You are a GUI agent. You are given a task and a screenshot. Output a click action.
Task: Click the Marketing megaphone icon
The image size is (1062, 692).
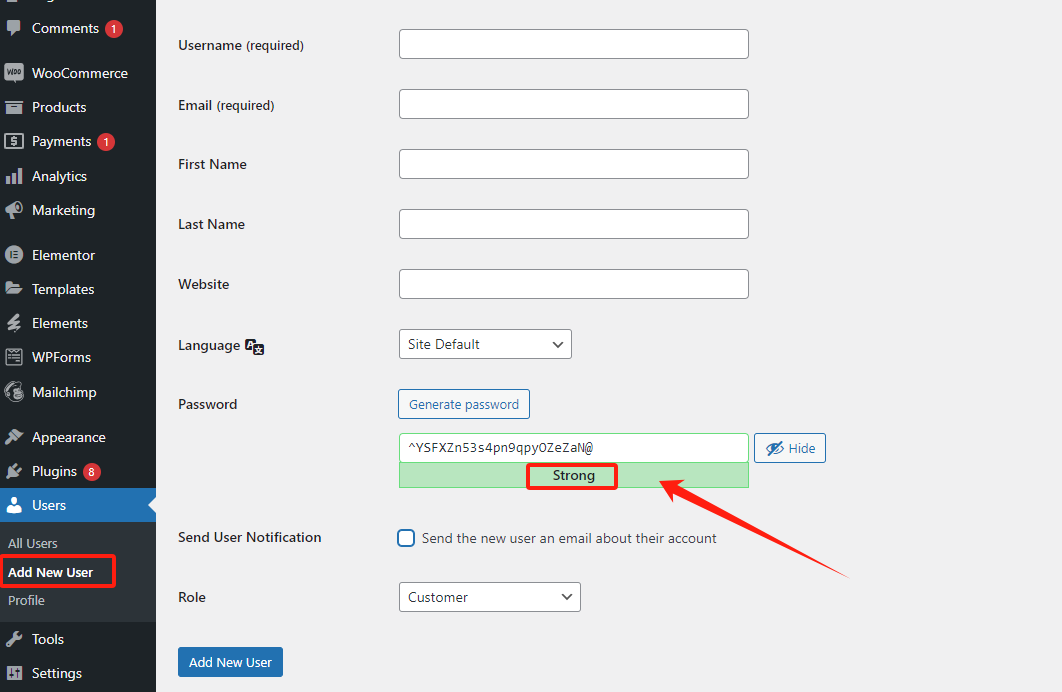(14, 210)
